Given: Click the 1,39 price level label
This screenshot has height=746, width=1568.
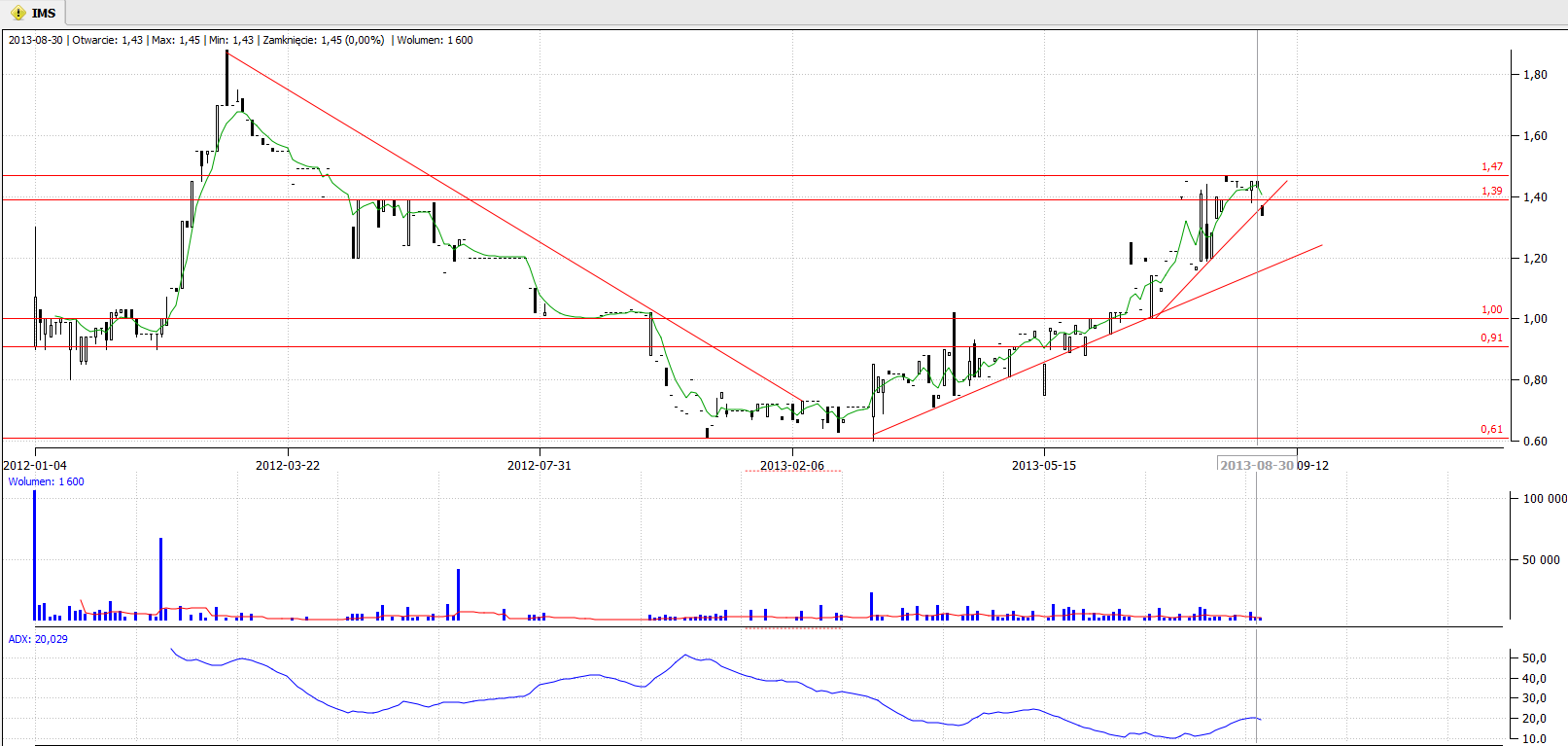Looking at the screenshot, I should tap(1491, 192).
